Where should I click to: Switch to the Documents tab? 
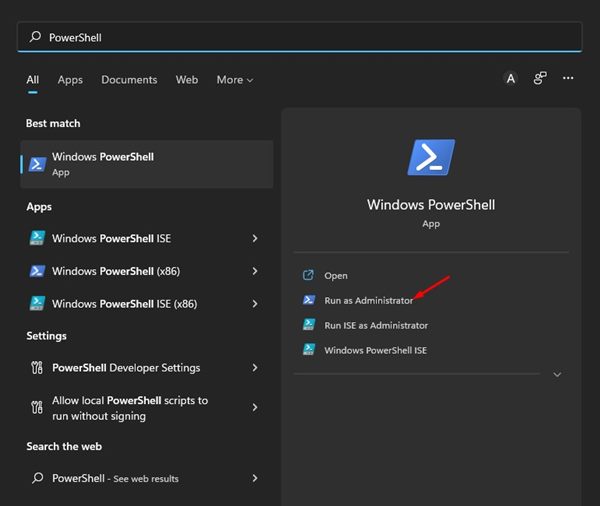tap(129, 80)
